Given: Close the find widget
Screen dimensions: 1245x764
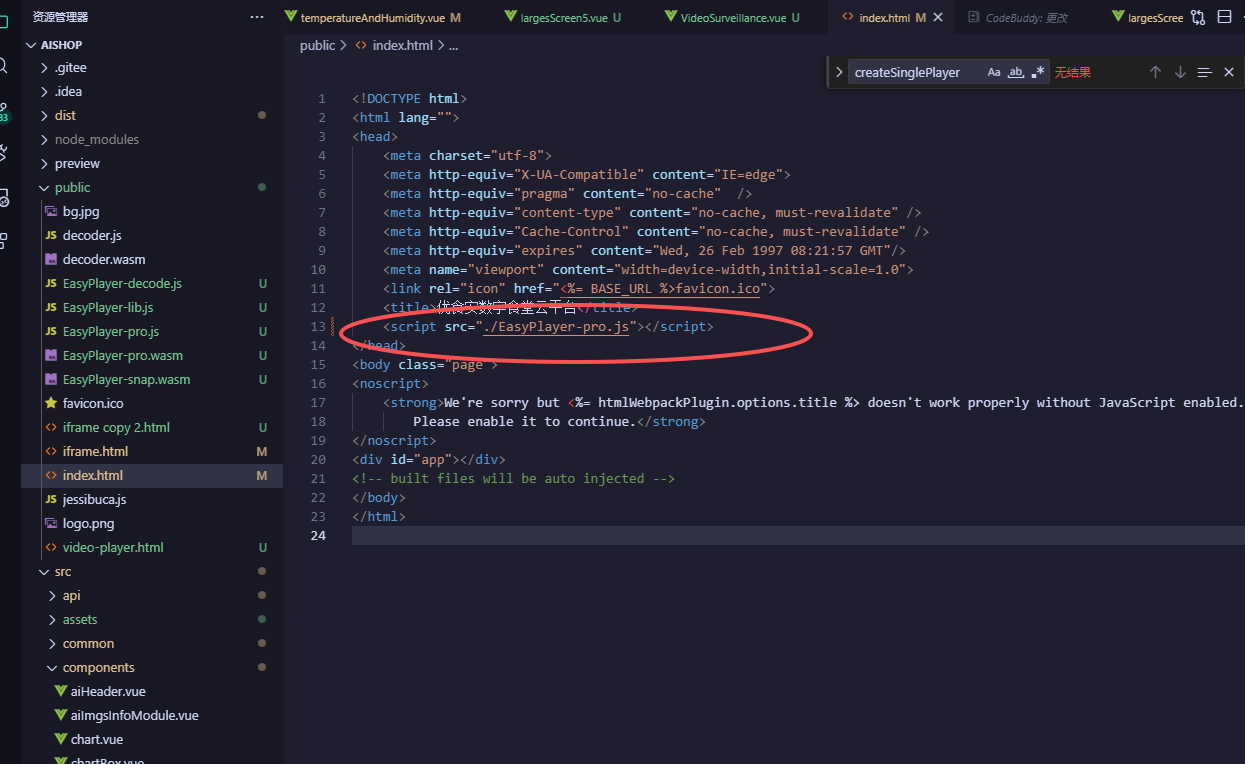Looking at the screenshot, I should (1229, 72).
